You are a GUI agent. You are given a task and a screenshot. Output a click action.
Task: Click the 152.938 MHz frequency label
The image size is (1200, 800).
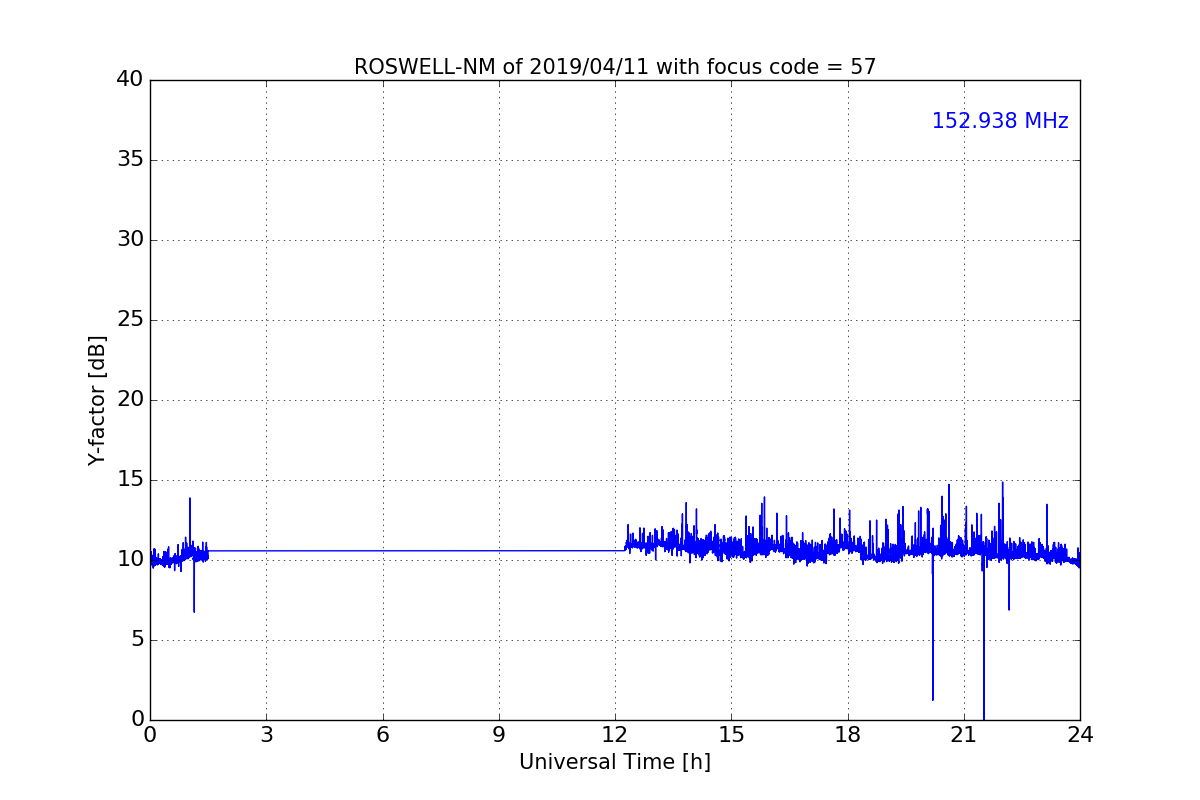(x=1000, y=121)
